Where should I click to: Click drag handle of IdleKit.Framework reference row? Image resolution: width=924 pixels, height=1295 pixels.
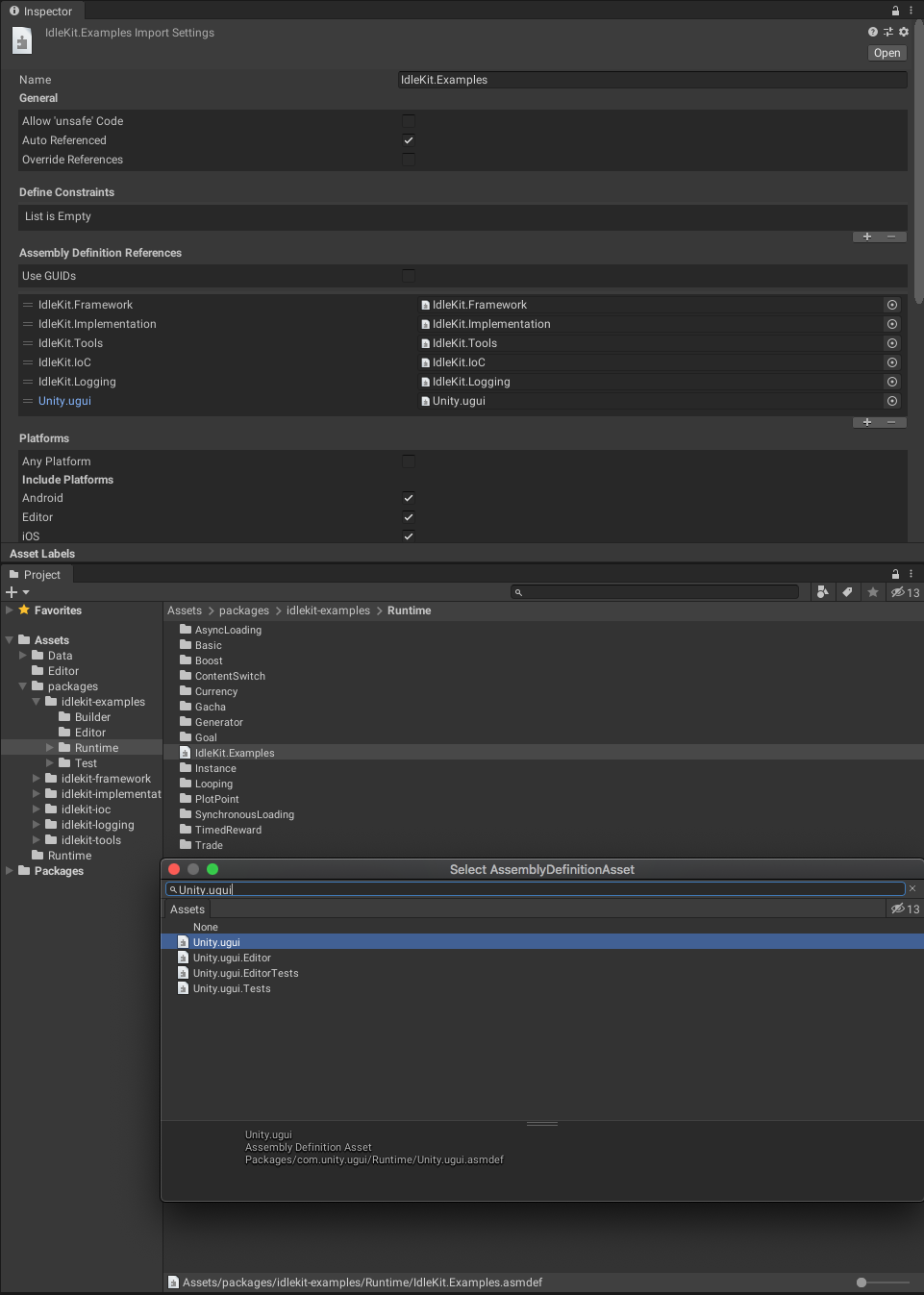point(28,305)
